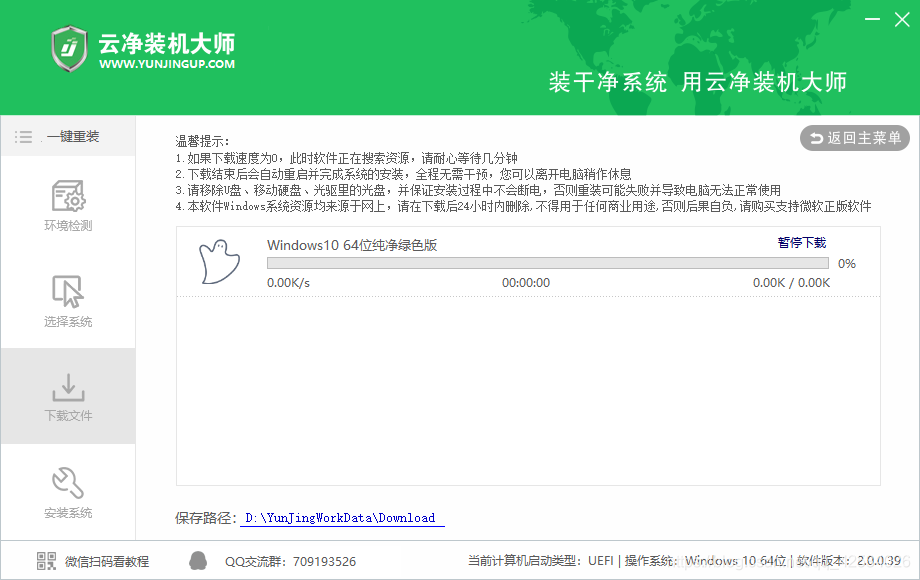Click the download progress bar
This screenshot has width=920, height=580.
point(547,263)
